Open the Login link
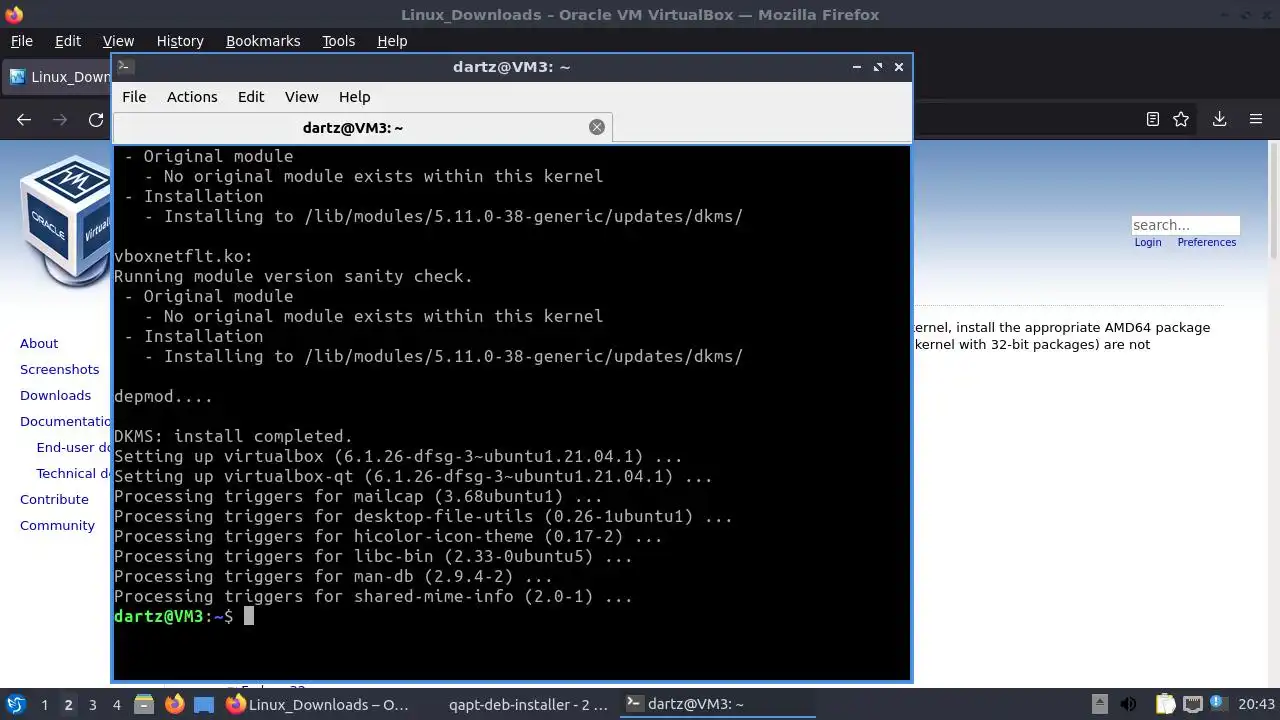 pyautogui.click(x=1148, y=242)
